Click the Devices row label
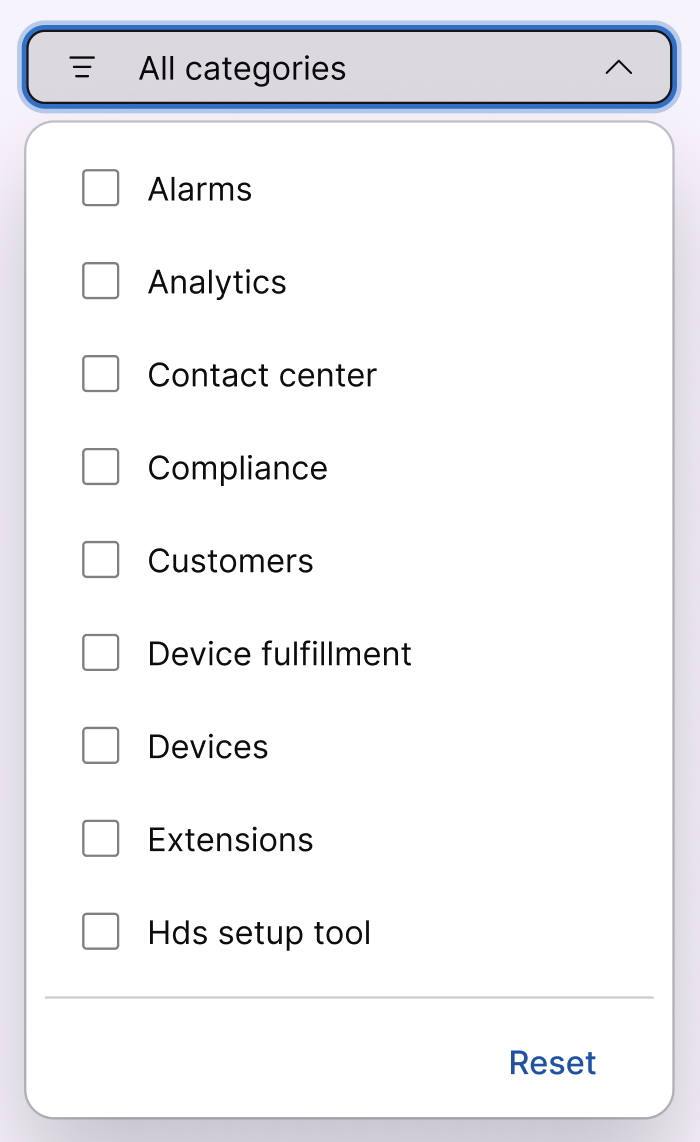Viewport: 700px width, 1142px height. (208, 746)
